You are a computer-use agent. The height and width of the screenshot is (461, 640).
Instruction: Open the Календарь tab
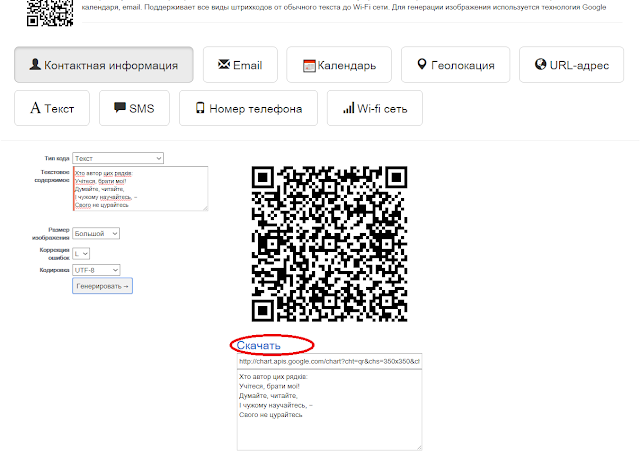[x=339, y=65]
